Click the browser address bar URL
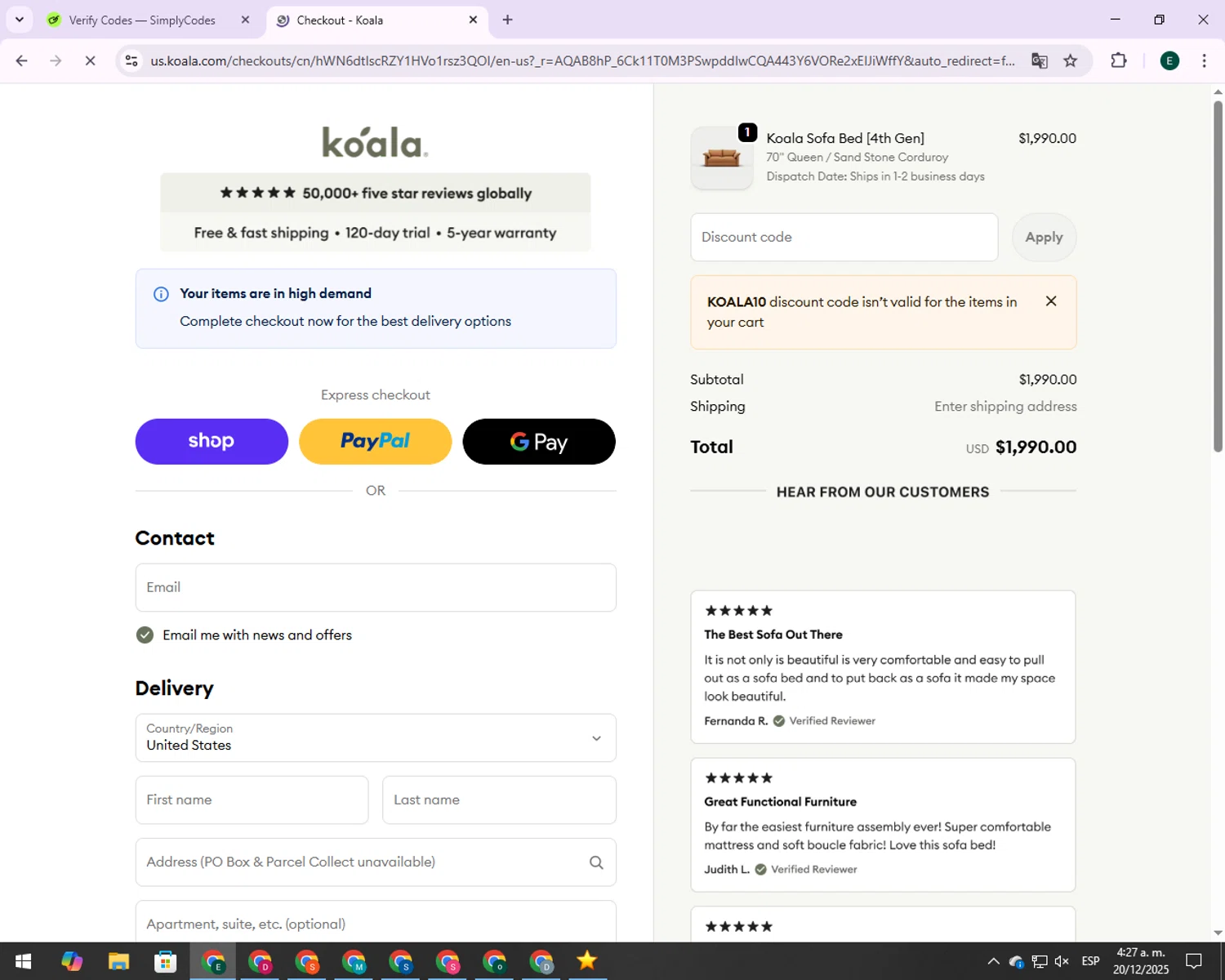Screen dimensions: 1225x980 point(582,60)
